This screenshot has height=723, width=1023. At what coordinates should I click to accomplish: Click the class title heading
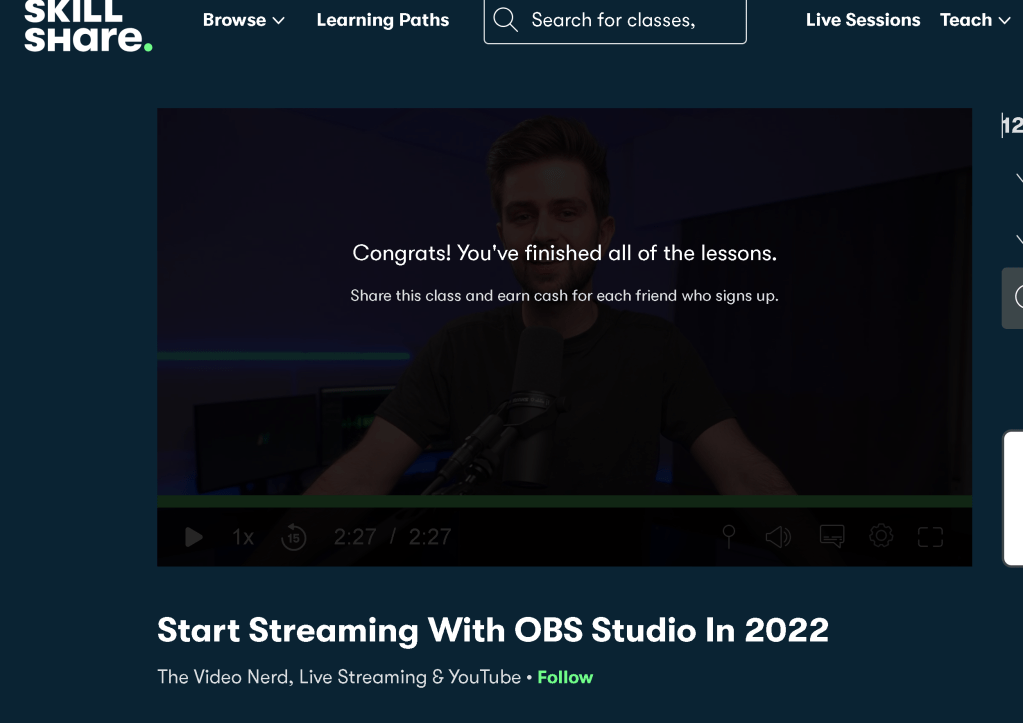pos(493,630)
